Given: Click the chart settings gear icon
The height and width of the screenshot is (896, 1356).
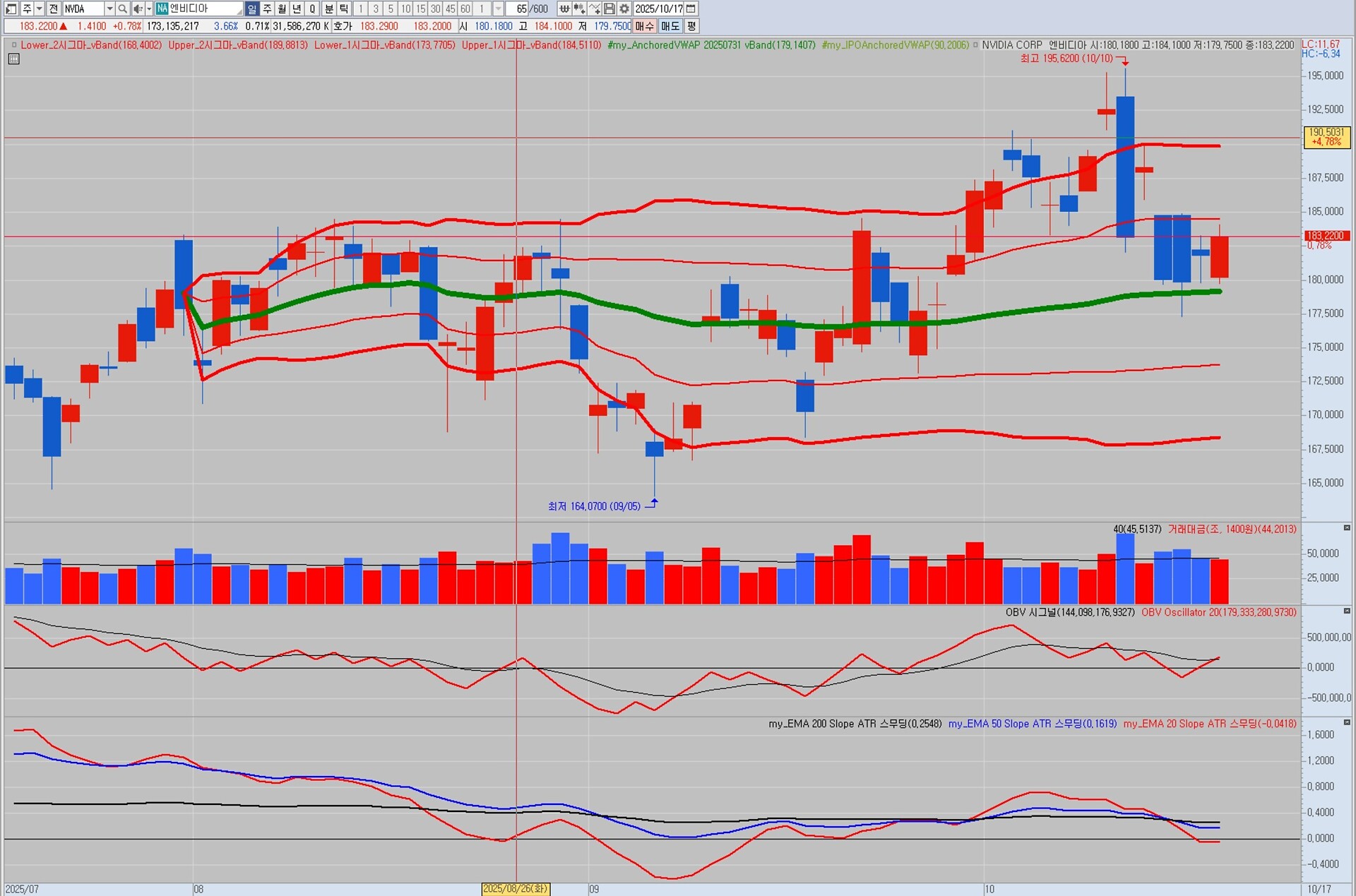Looking at the screenshot, I should tap(624, 8).
